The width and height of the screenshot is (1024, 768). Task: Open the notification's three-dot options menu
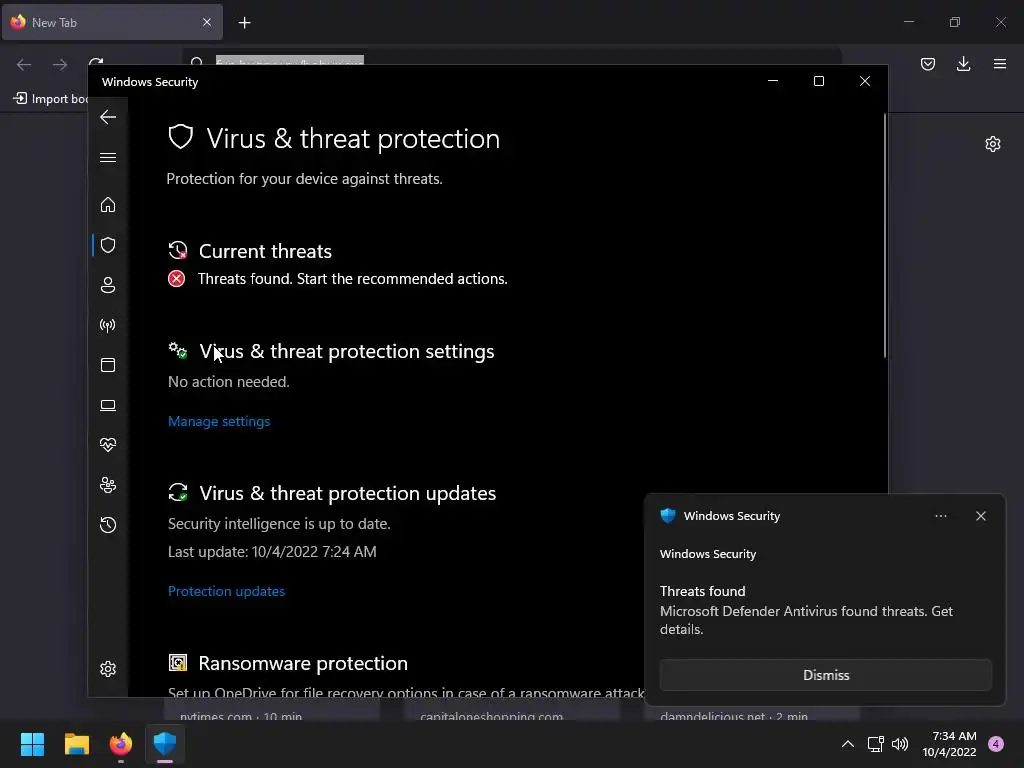940,516
